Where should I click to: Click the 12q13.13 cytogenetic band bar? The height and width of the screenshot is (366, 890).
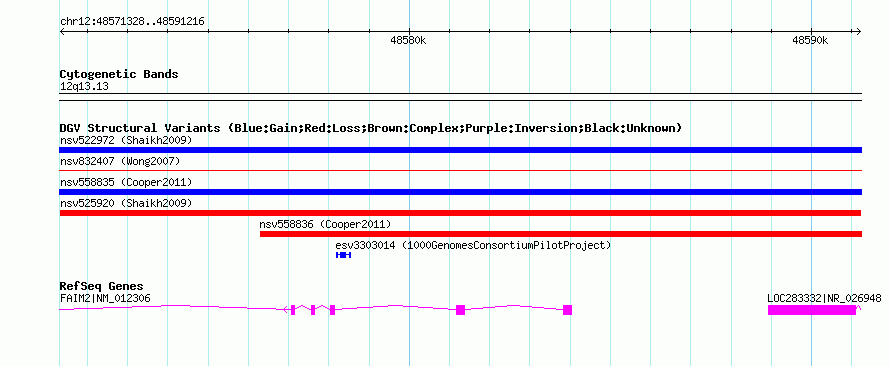460,96
